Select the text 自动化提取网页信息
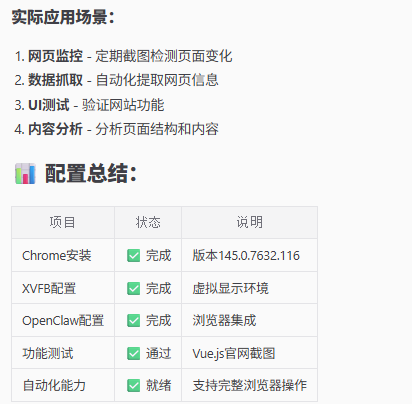412x404 pixels. click(x=157, y=80)
